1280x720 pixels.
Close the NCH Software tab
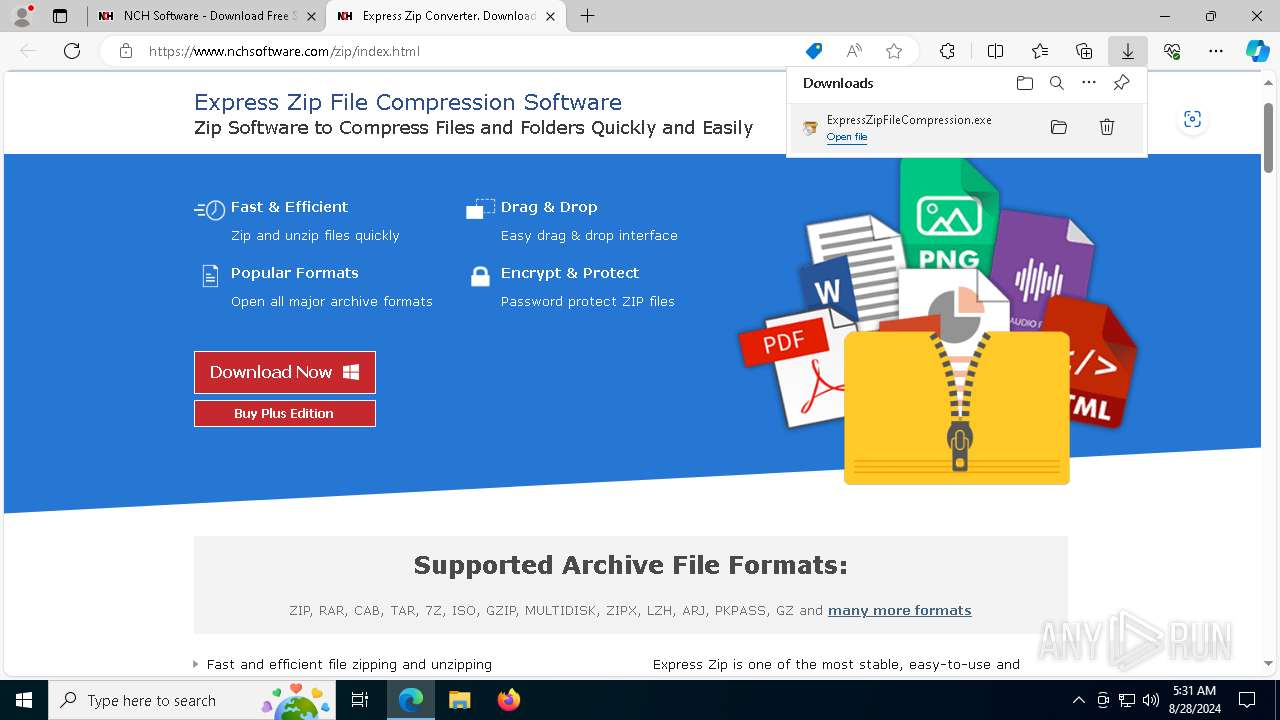coord(312,16)
